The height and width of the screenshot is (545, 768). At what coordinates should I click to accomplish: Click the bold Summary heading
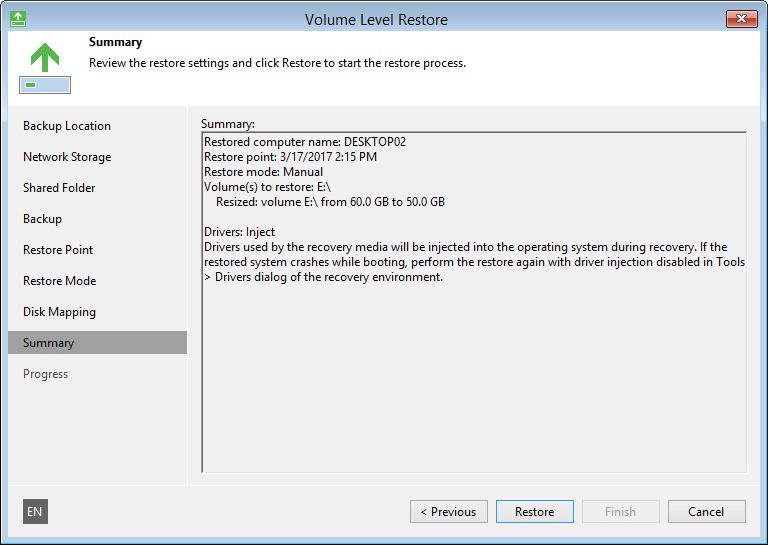click(115, 42)
